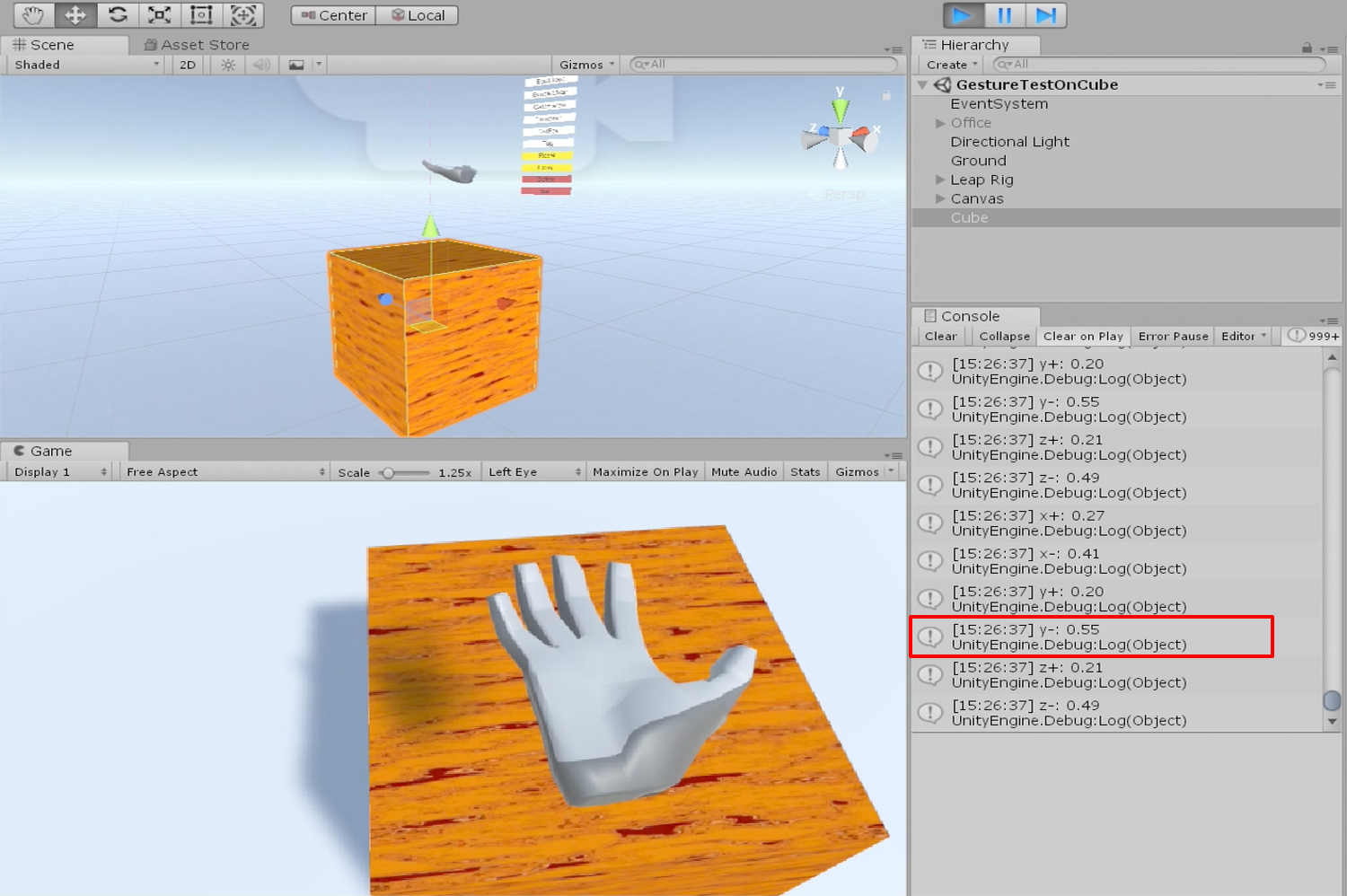Toggle Maximize On Play option
Screen dimensions: 1347x896
coord(645,472)
